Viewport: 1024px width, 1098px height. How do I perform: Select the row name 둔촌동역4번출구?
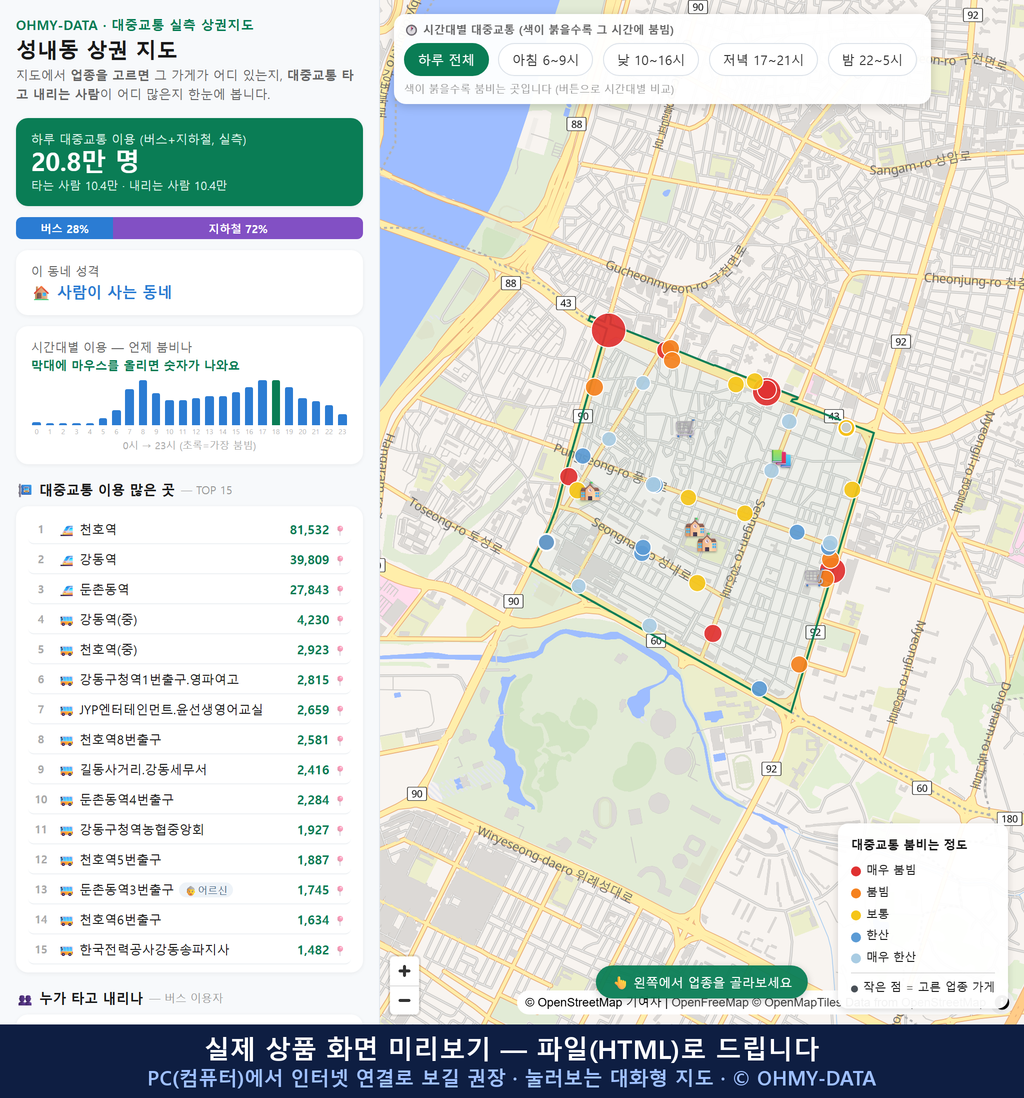click(x=127, y=800)
